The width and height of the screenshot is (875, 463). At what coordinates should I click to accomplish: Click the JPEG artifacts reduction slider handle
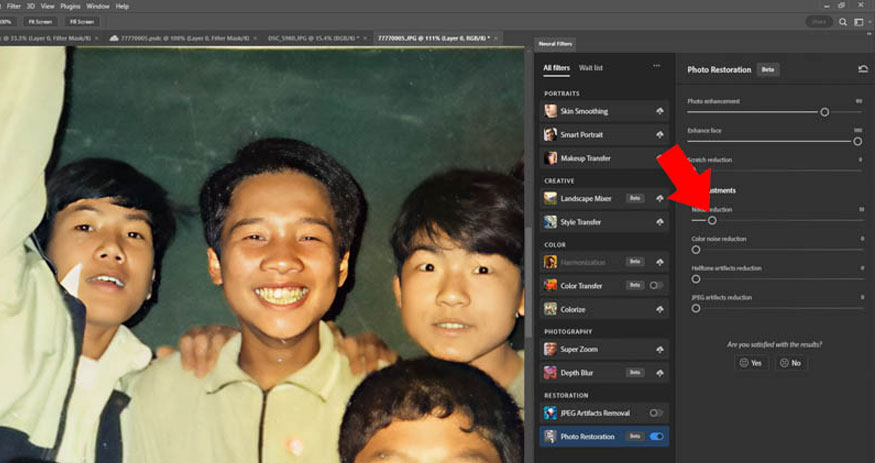[x=696, y=308]
